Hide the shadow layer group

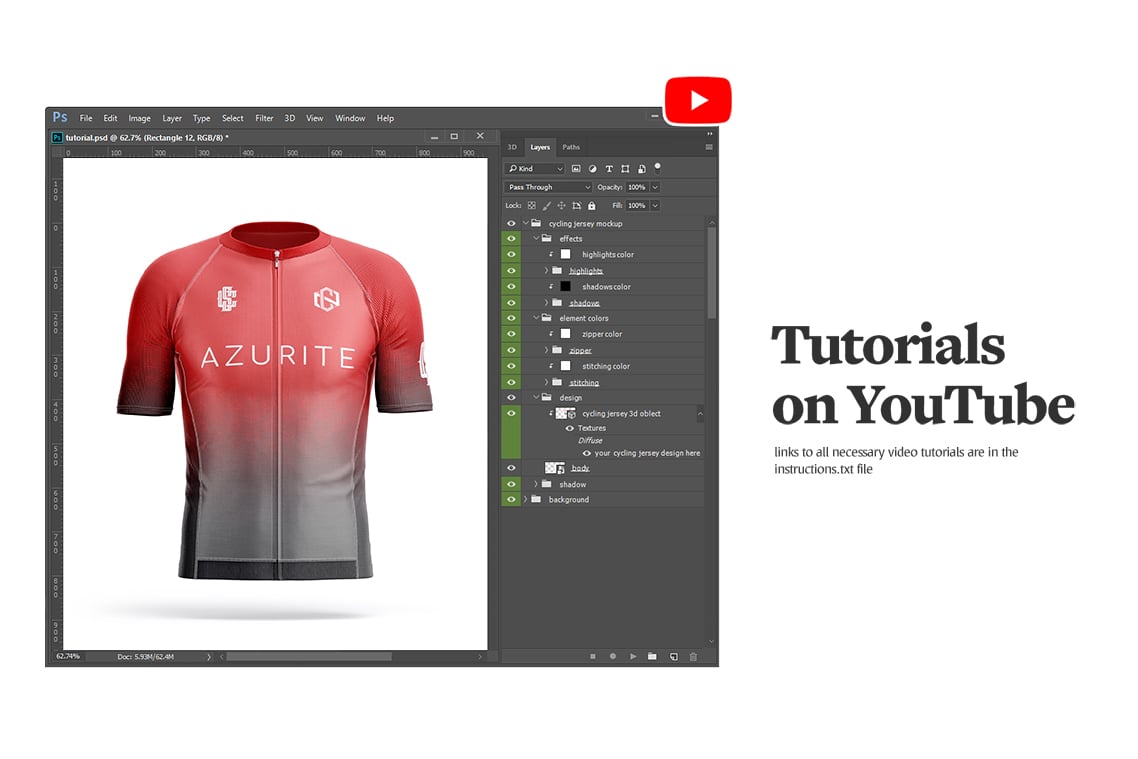pos(510,484)
